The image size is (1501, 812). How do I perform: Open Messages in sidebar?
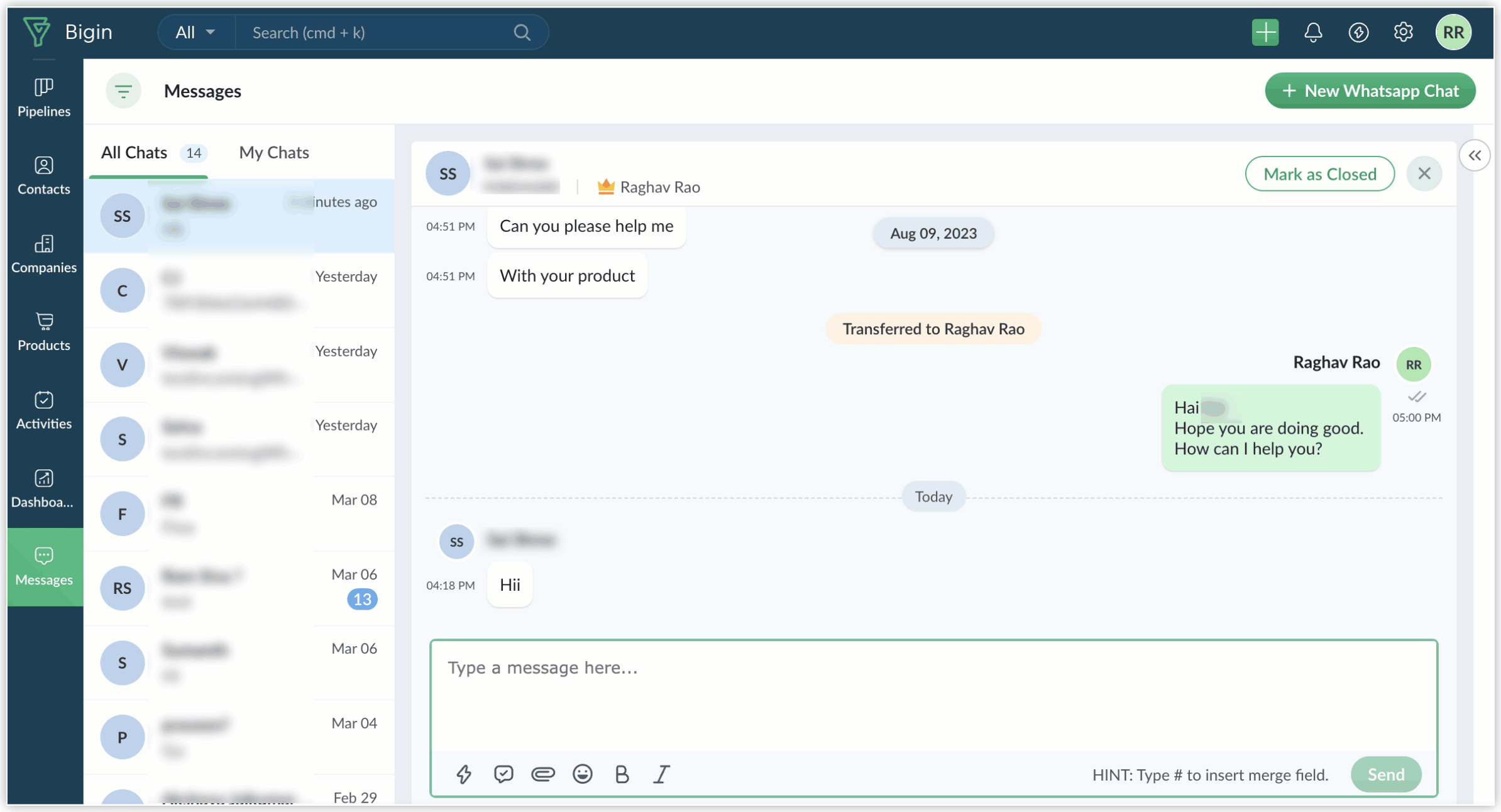pyautogui.click(x=45, y=567)
